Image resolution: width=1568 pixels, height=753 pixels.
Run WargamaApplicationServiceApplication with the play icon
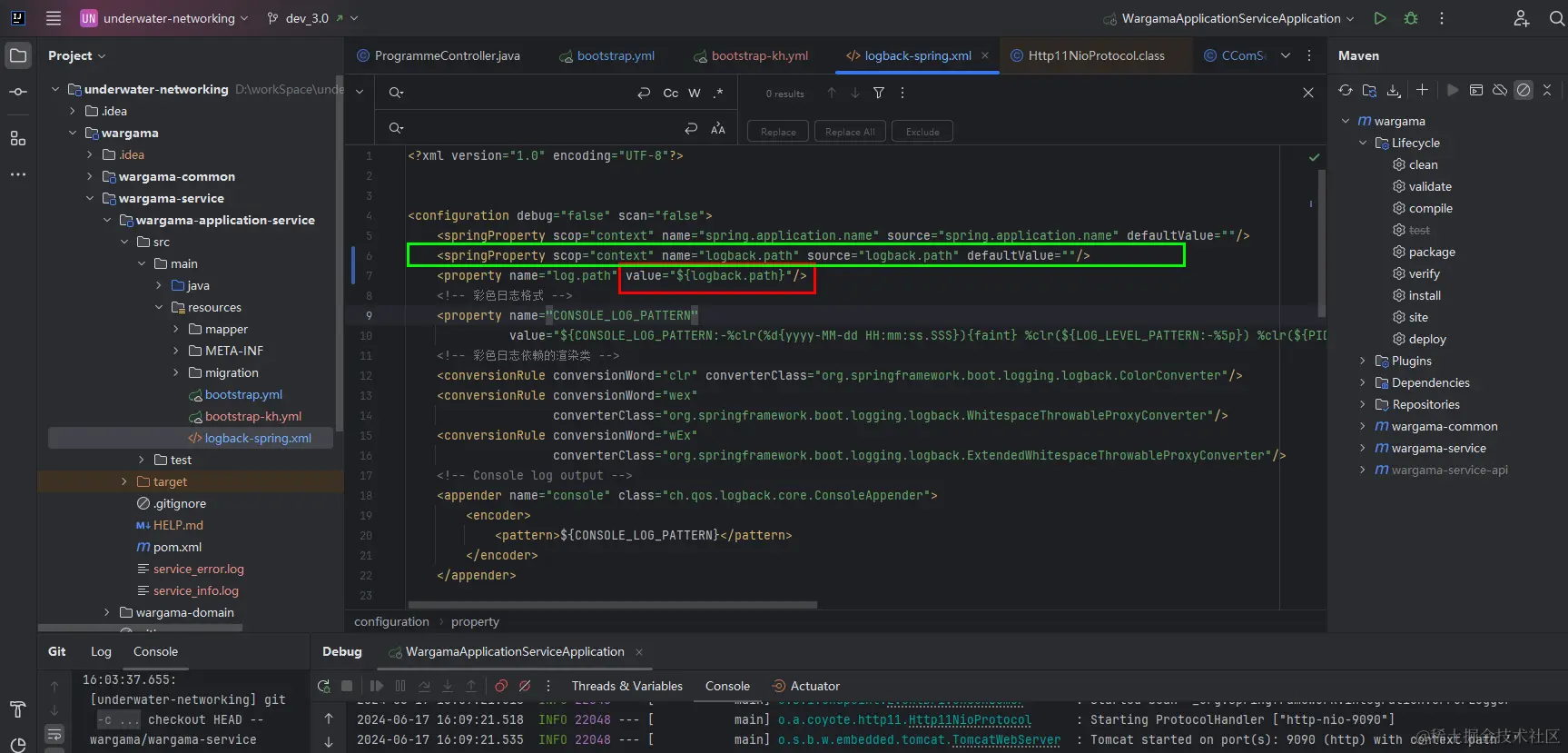(x=1380, y=18)
